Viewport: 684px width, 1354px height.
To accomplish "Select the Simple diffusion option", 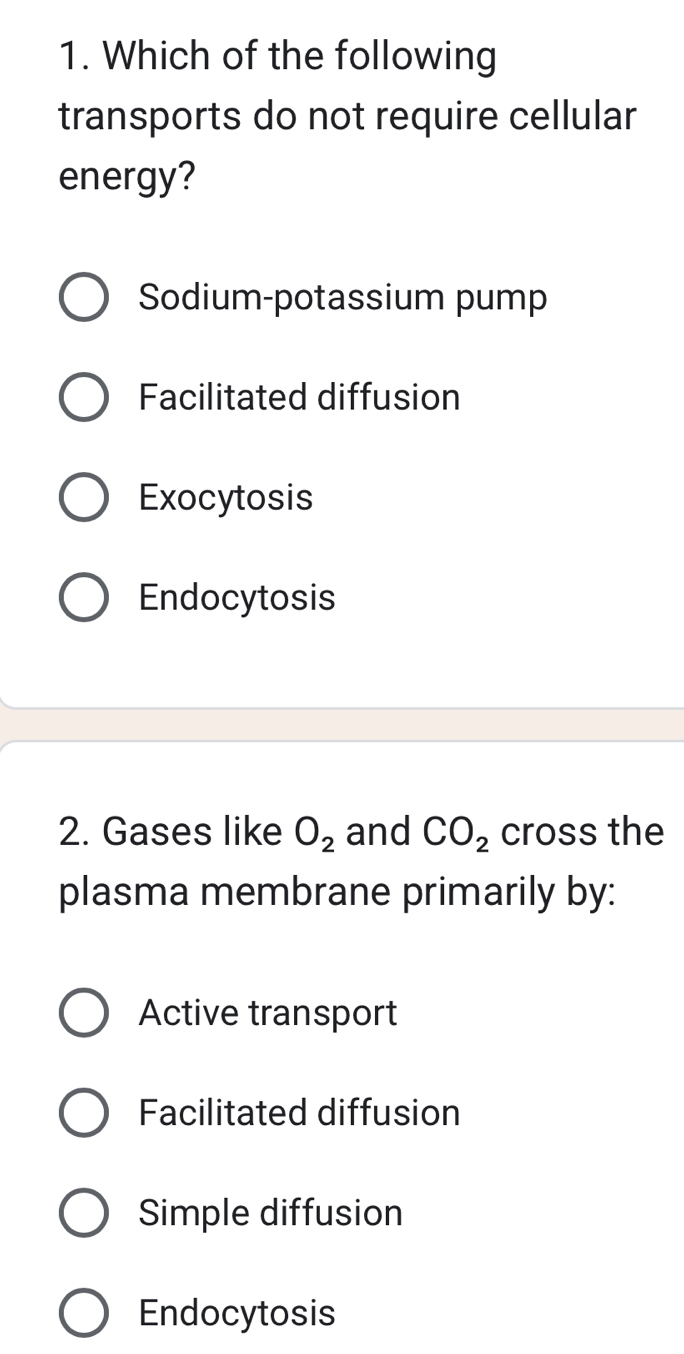I will 85,1213.
